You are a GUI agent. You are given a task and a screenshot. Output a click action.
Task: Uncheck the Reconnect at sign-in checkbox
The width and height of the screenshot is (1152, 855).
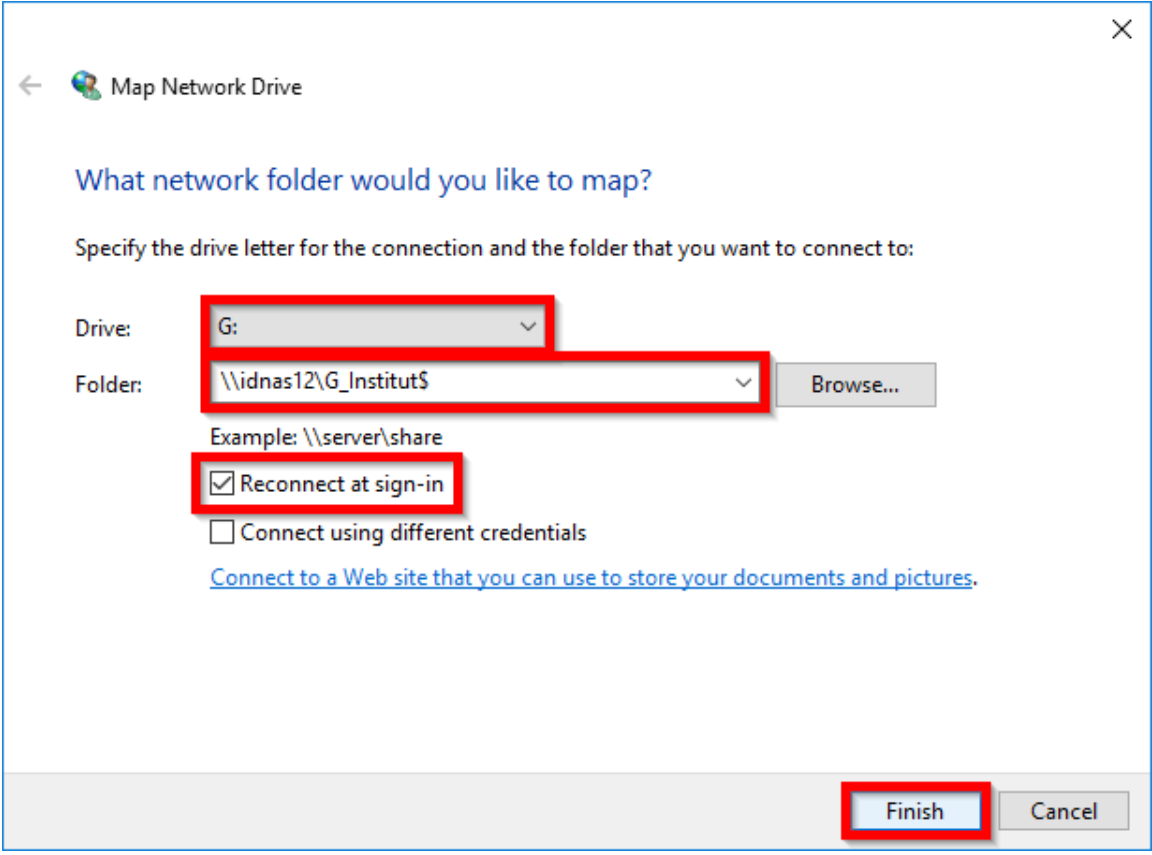pyautogui.click(x=222, y=485)
